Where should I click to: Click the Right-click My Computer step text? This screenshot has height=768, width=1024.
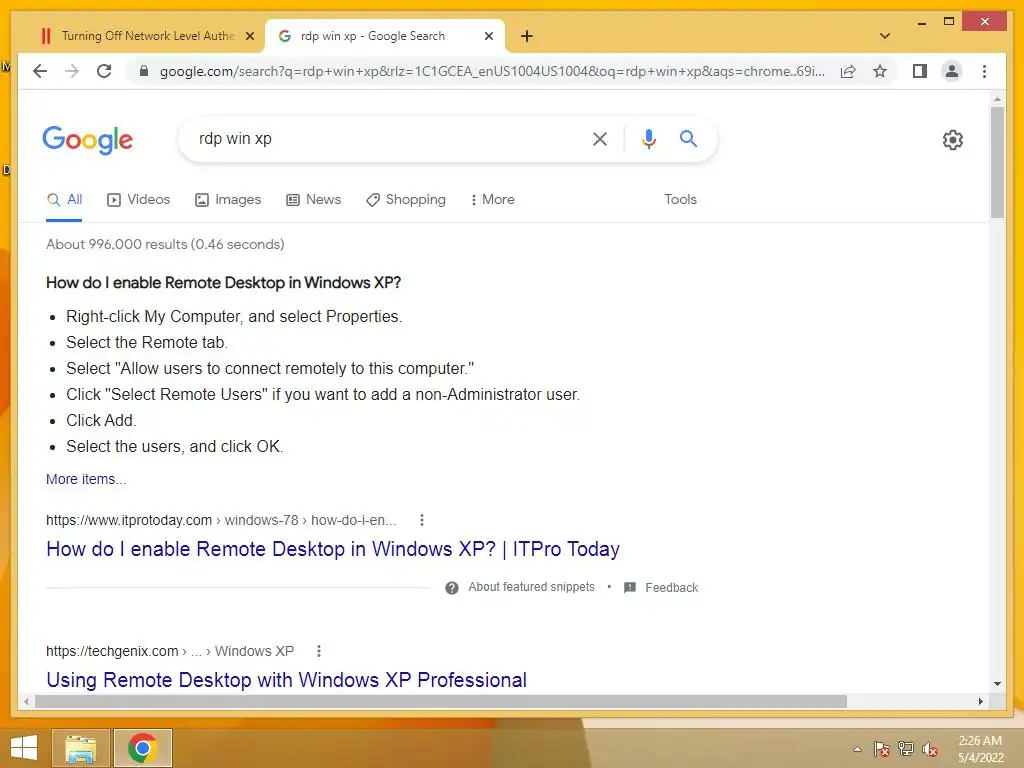point(234,316)
